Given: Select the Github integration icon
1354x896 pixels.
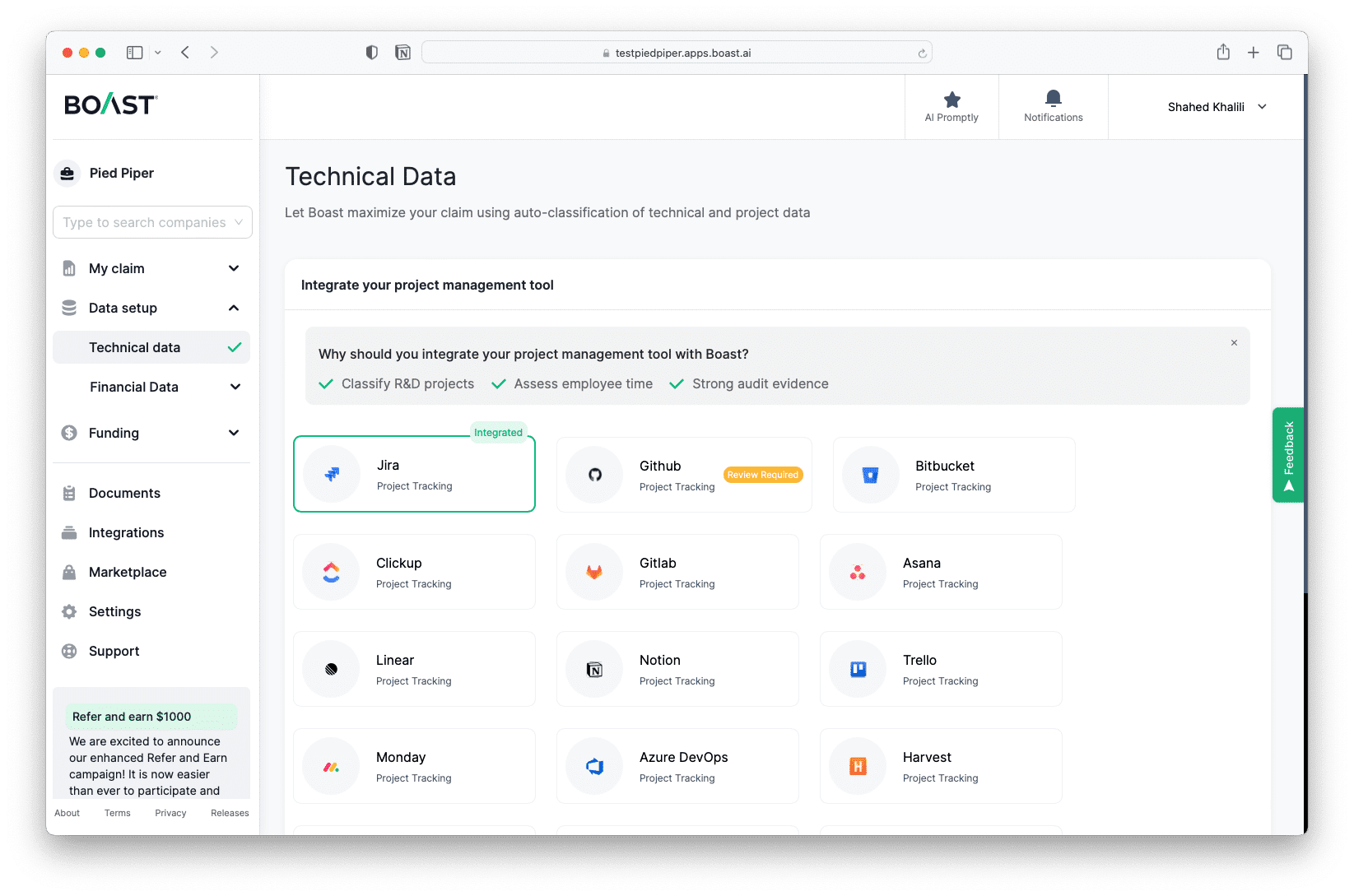Looking at the screenshot, I should 594,475.
